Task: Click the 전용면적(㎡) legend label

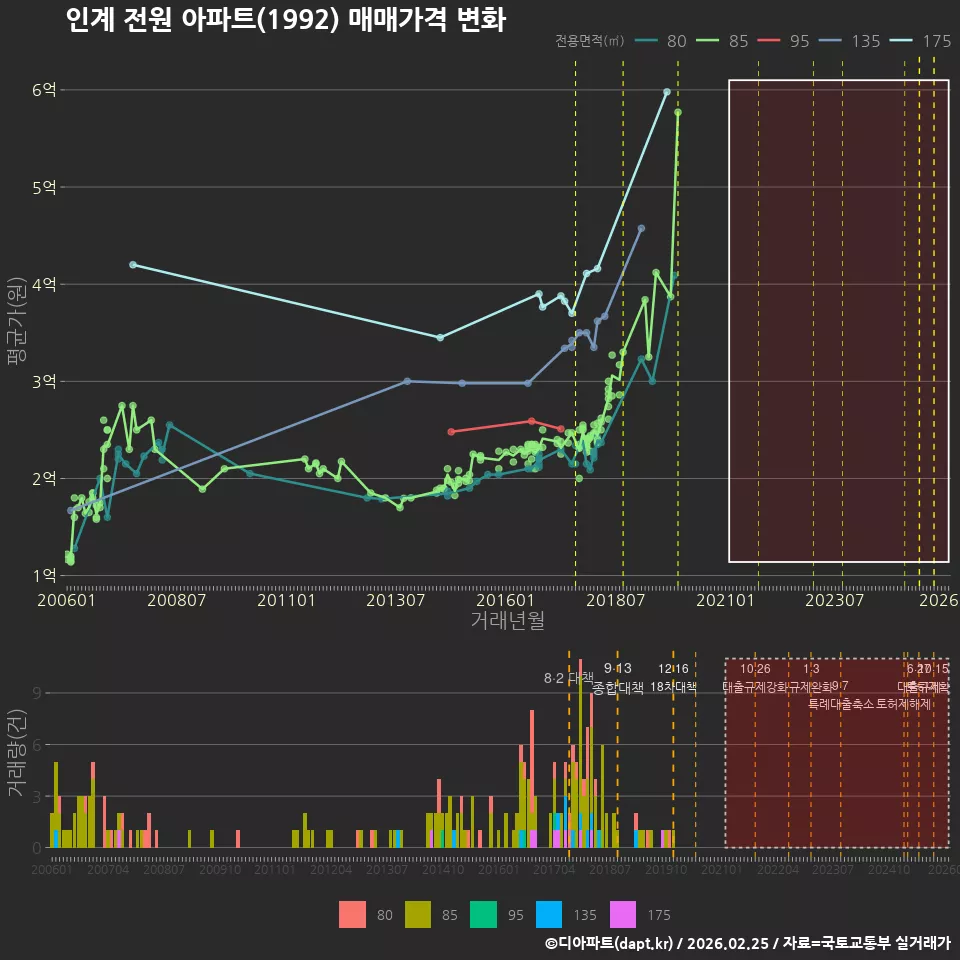Action: pos(590,41)
